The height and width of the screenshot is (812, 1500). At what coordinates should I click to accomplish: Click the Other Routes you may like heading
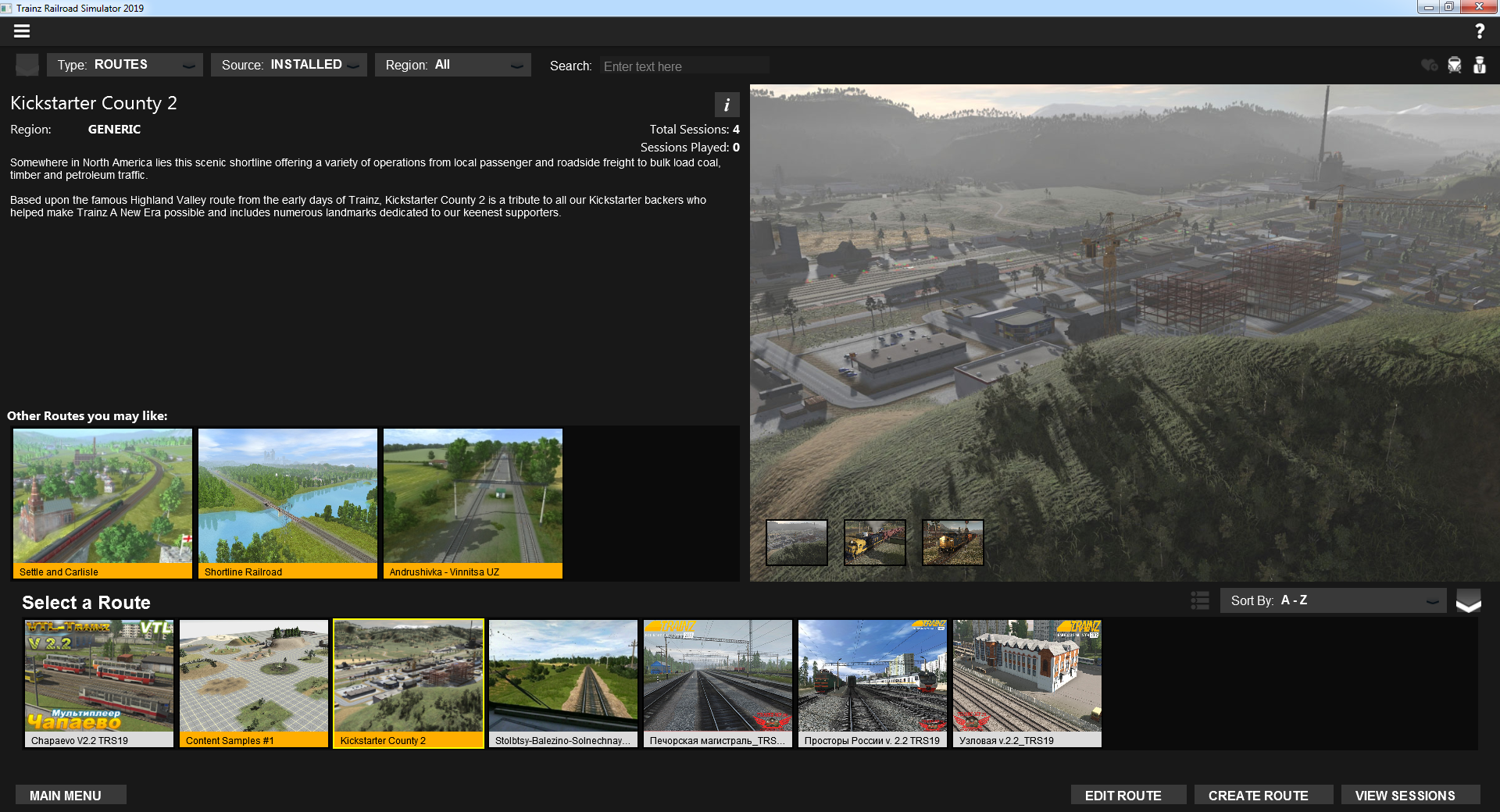pos(87,416)
